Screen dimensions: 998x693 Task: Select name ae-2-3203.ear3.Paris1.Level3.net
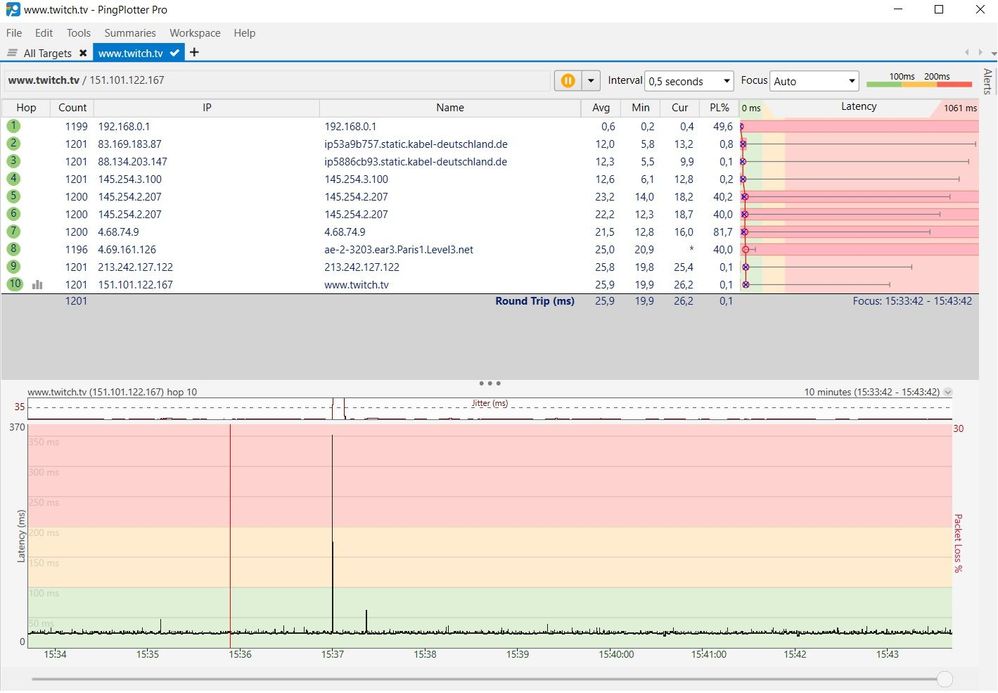click(x=398, y=249)
